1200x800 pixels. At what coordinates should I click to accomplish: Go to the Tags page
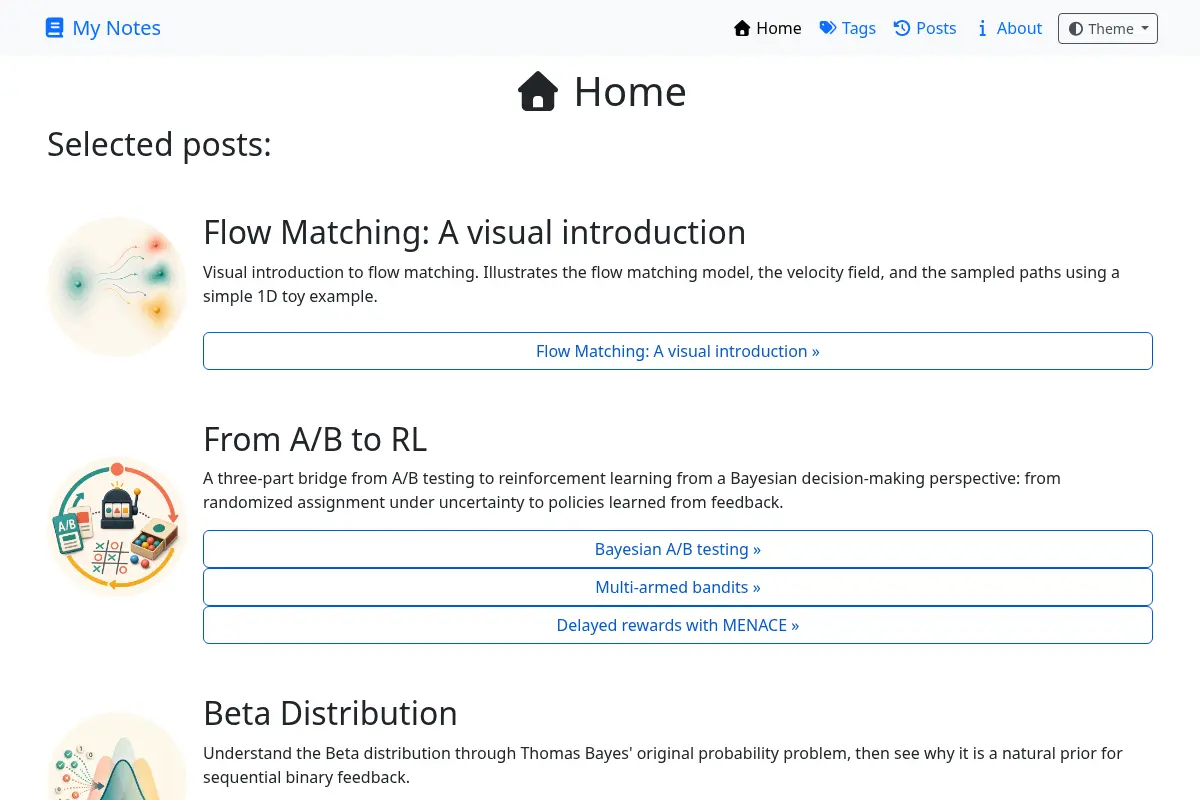(x=848, y=28)
